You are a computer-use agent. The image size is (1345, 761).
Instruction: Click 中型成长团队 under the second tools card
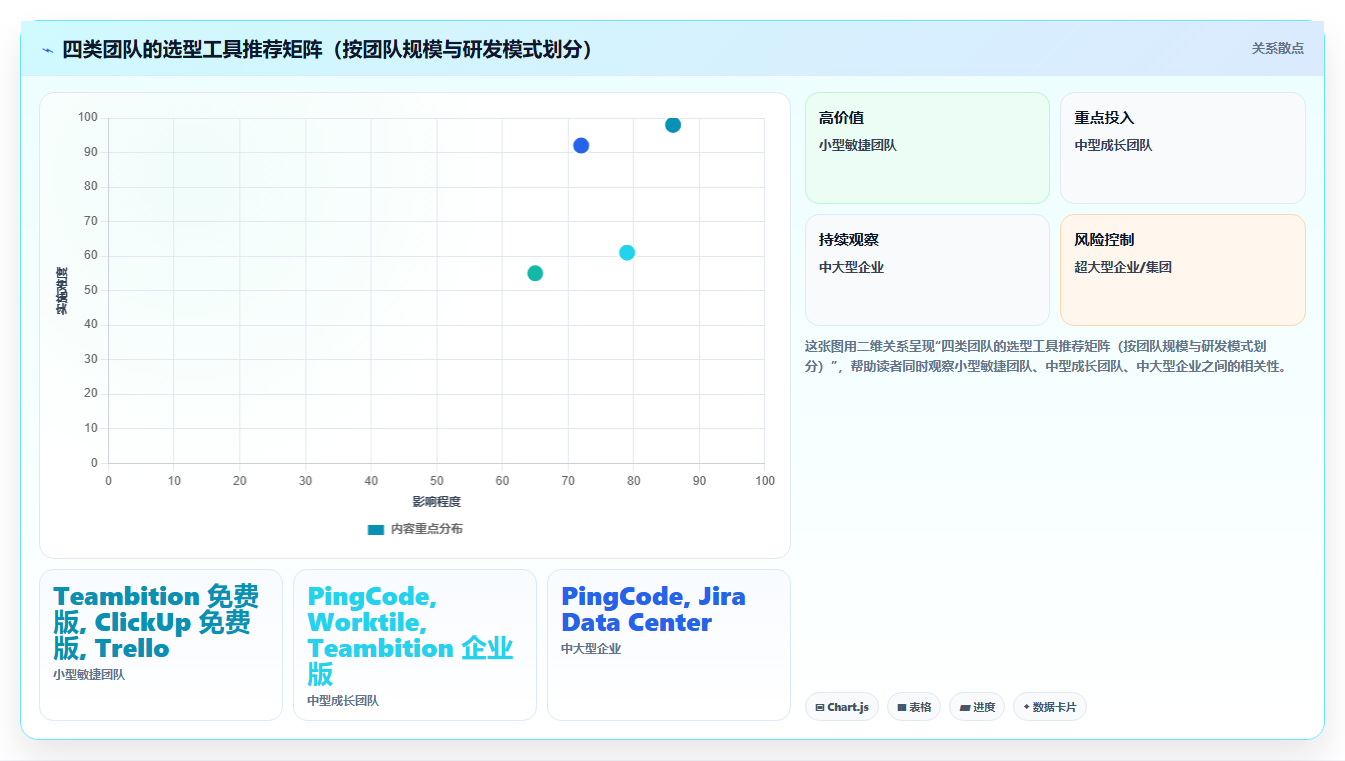(343, 701)
